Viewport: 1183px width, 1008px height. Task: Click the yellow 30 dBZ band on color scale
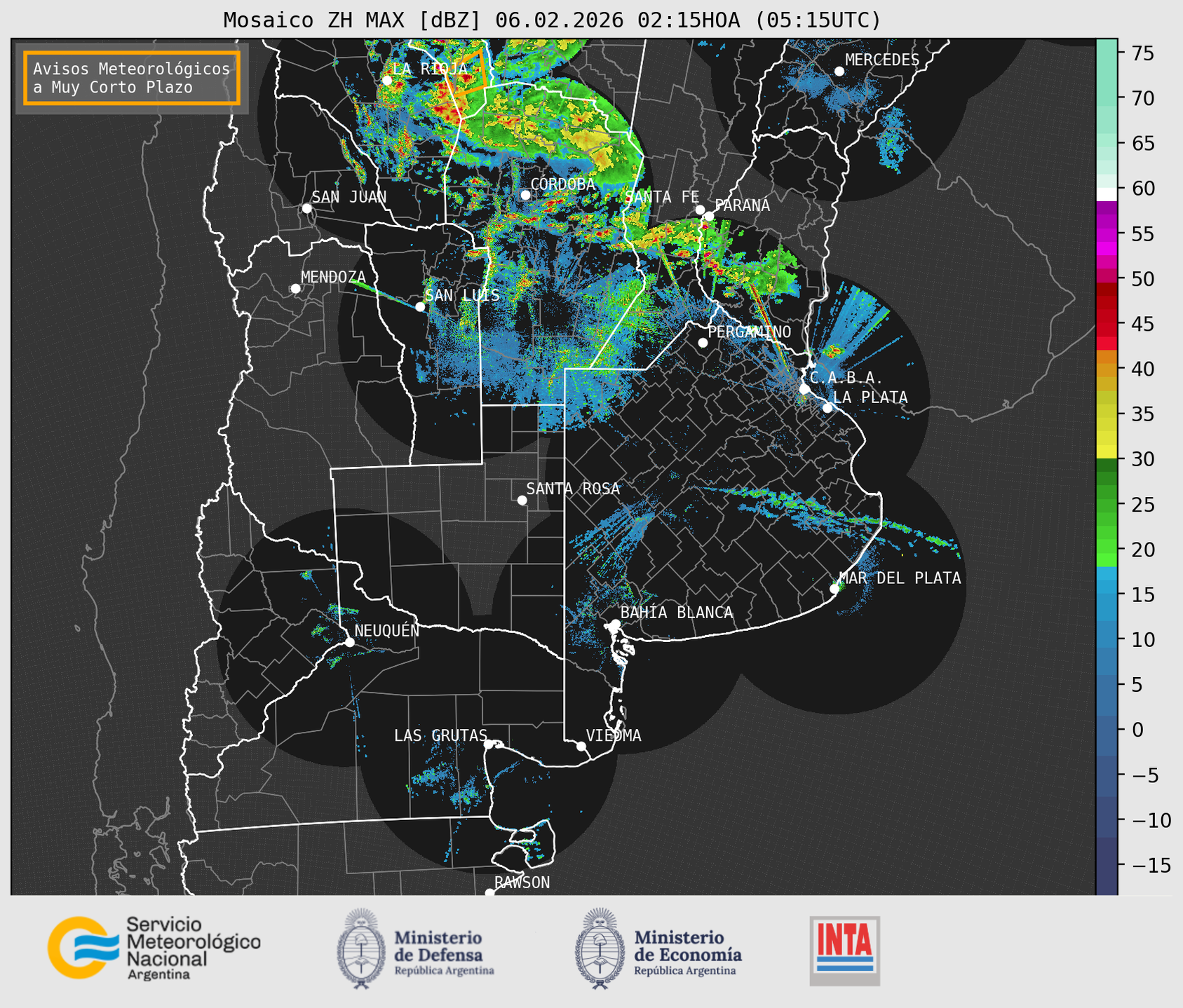click(x=1107, y=452)
